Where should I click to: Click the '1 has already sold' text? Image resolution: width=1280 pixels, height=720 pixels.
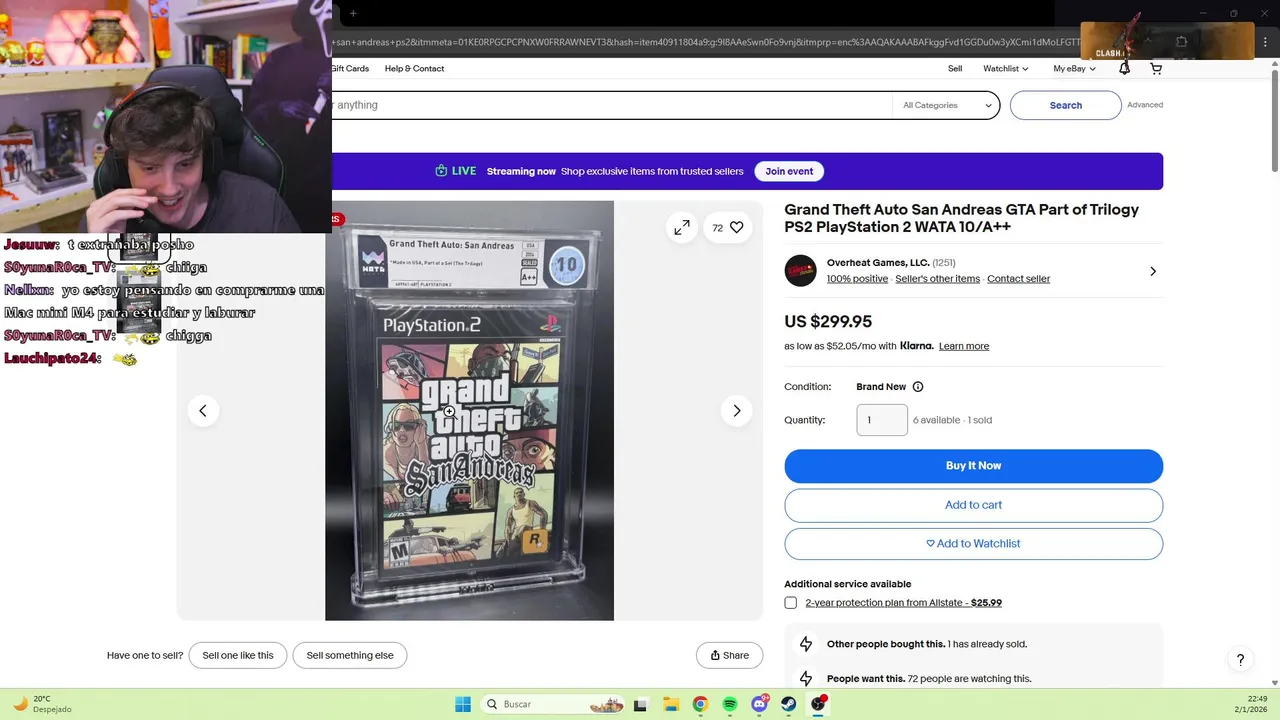point(987,645)
